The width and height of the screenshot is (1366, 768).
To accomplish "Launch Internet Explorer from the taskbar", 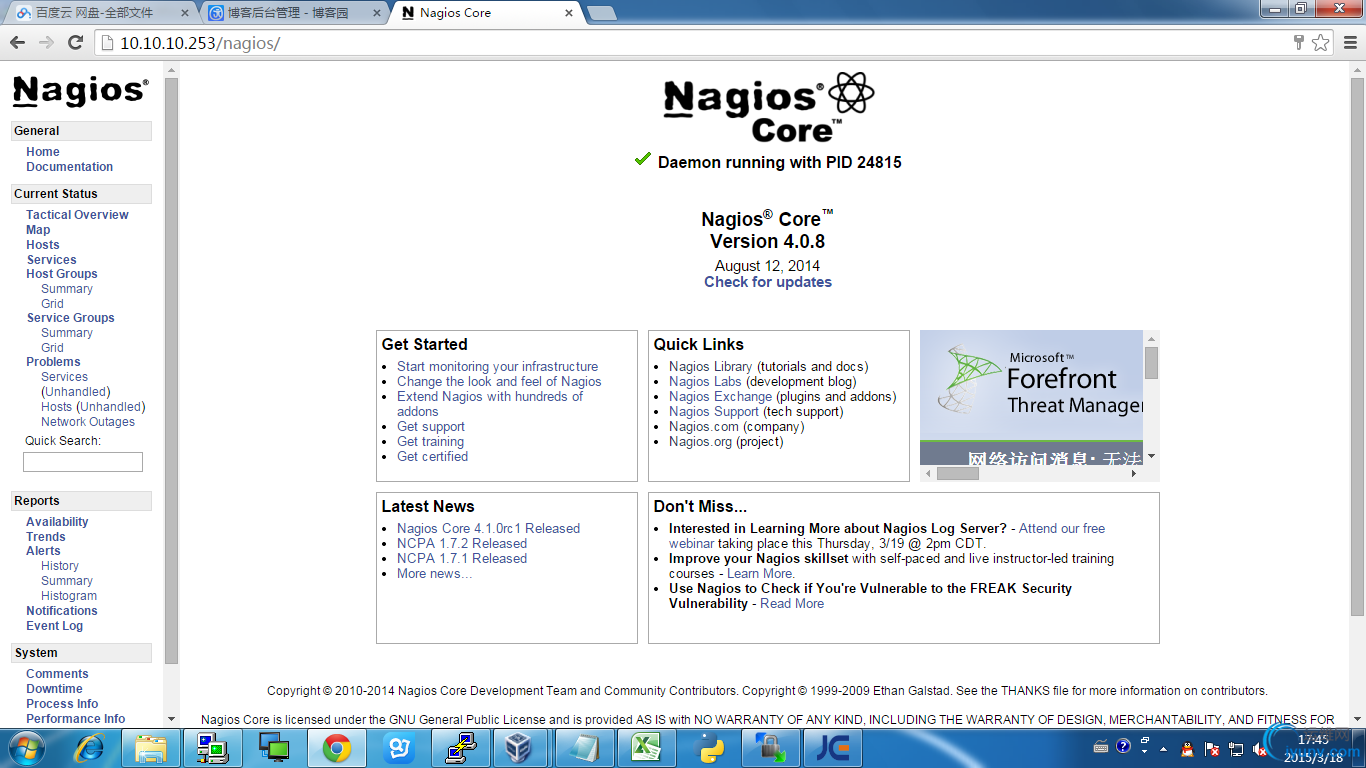I will click(x=90, y=748).
